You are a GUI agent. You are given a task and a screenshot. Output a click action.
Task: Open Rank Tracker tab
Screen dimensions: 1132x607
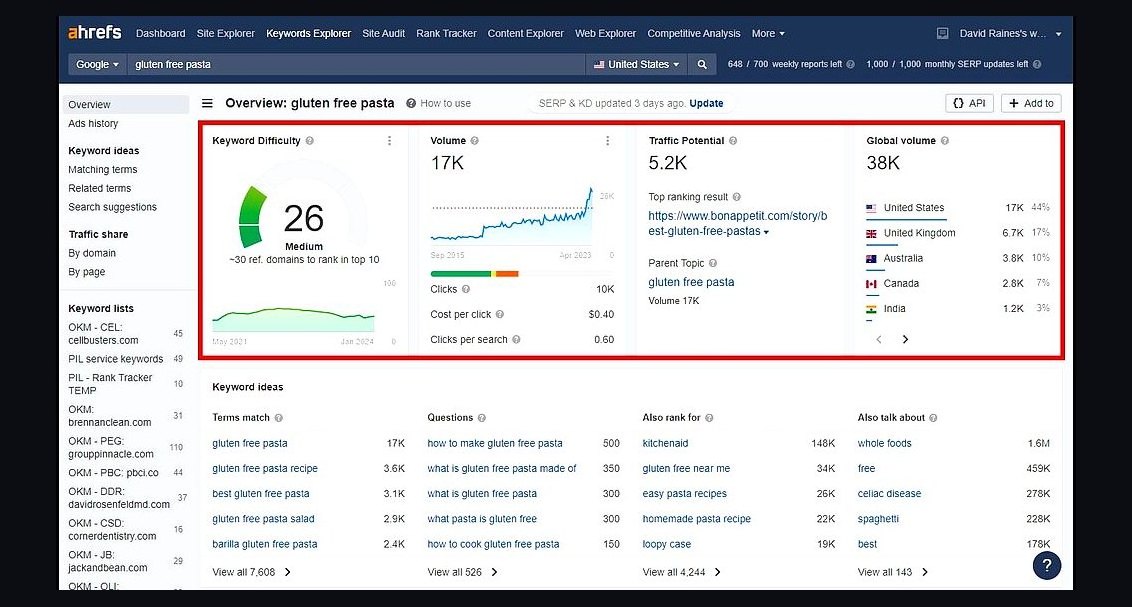point(446,33)
